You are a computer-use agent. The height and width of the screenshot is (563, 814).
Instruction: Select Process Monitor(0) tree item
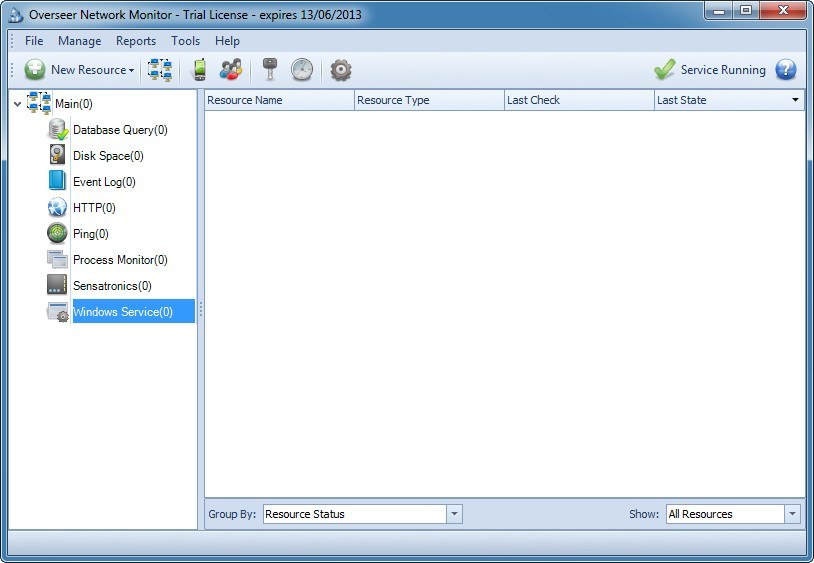click(x=120, y=259)
